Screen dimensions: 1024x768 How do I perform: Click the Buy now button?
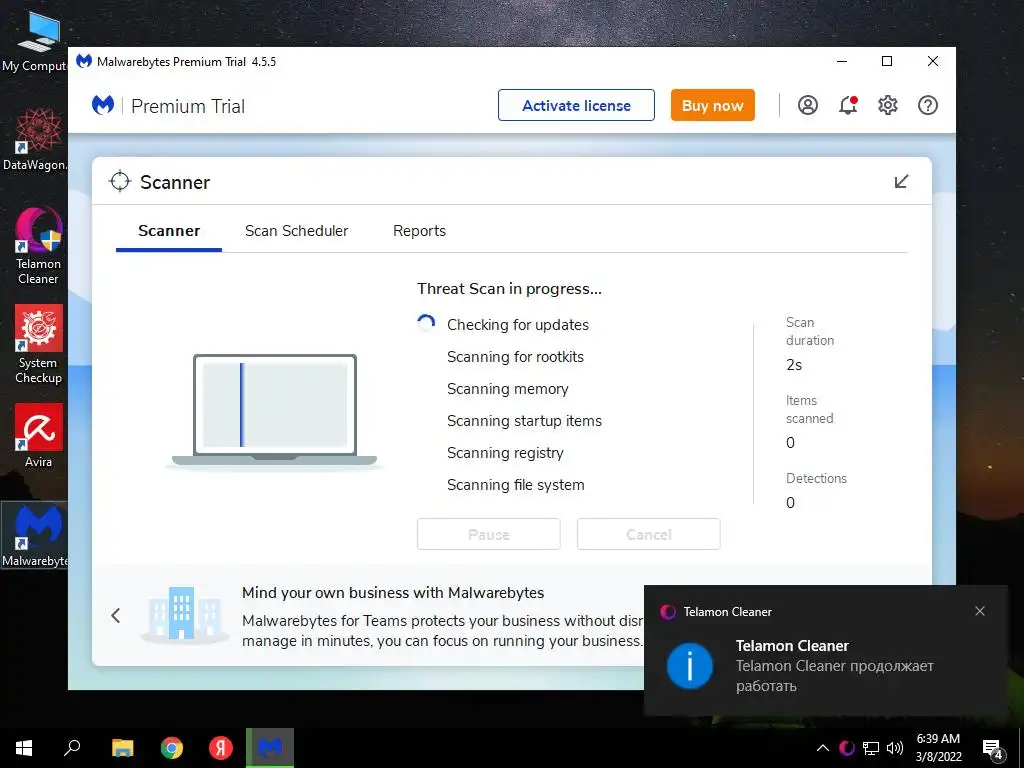712,105
